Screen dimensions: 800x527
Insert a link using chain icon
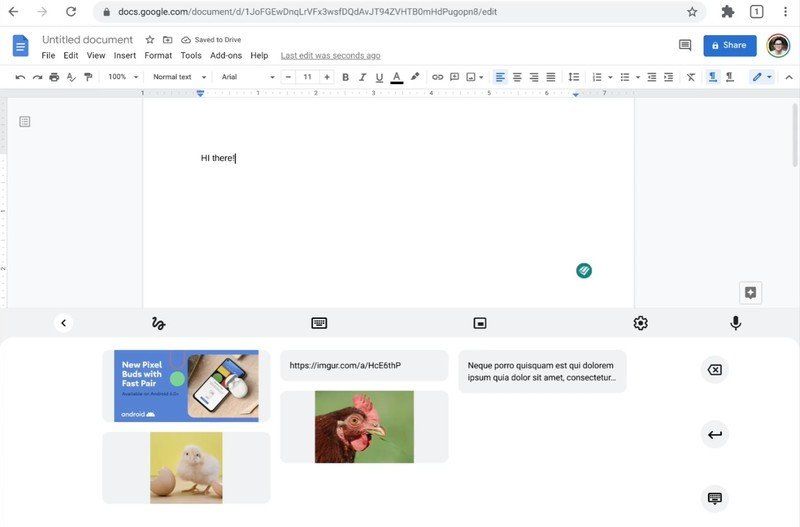(x=437, y=77)
